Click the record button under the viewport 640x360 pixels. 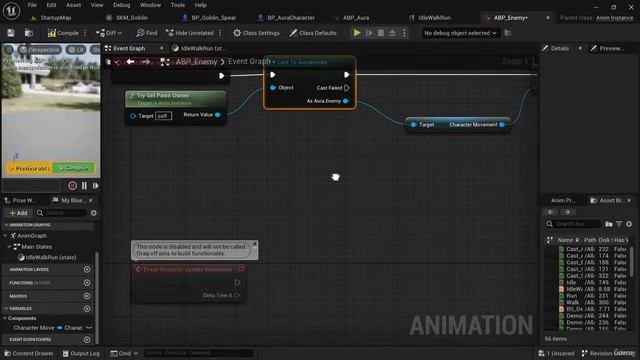coord(73,186)
